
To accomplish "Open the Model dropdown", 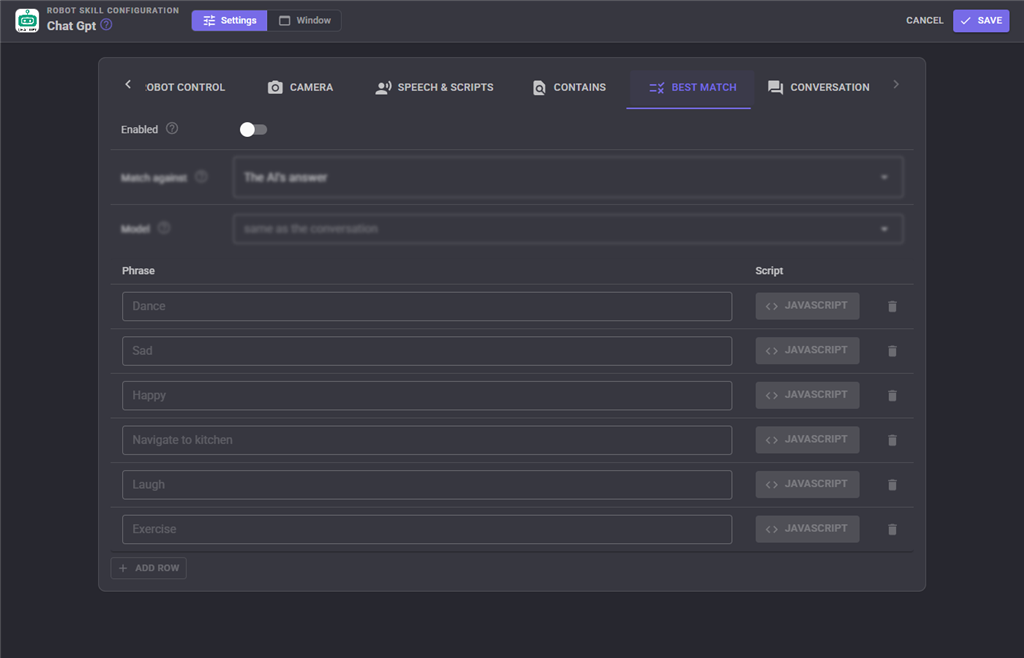I will pyautogui.click(x=568, y=228).
